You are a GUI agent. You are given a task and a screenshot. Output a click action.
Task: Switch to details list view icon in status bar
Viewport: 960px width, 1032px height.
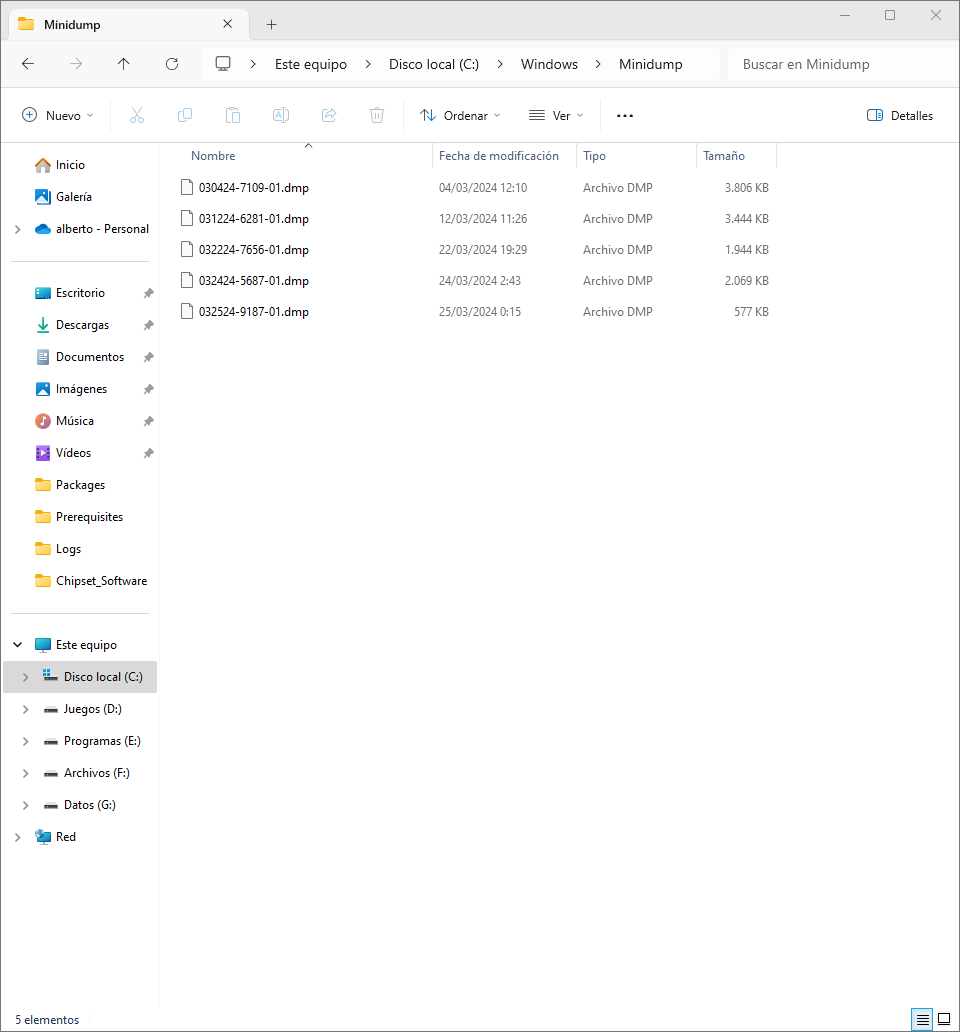coord(922,1019)
